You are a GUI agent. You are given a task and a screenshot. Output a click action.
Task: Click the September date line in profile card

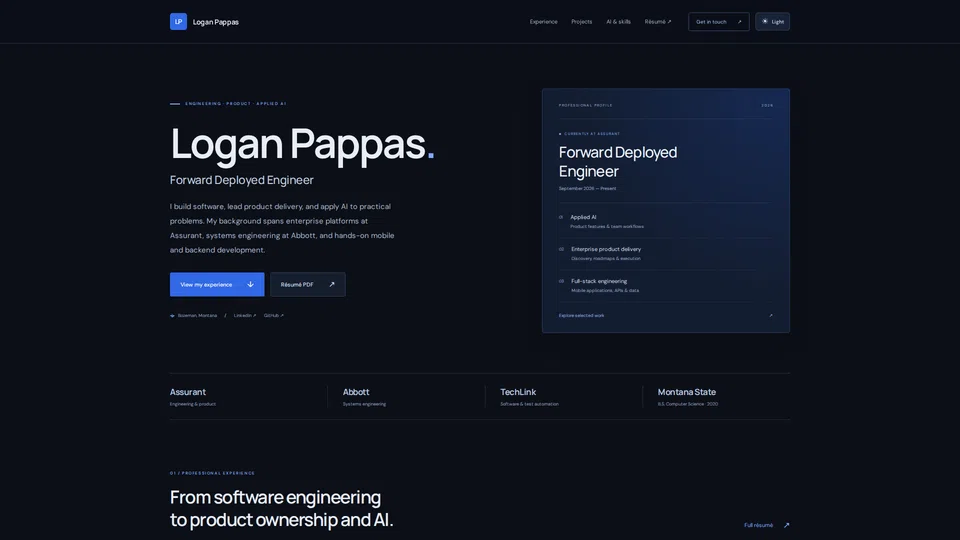pyautogui.click(x=587, y=189)
